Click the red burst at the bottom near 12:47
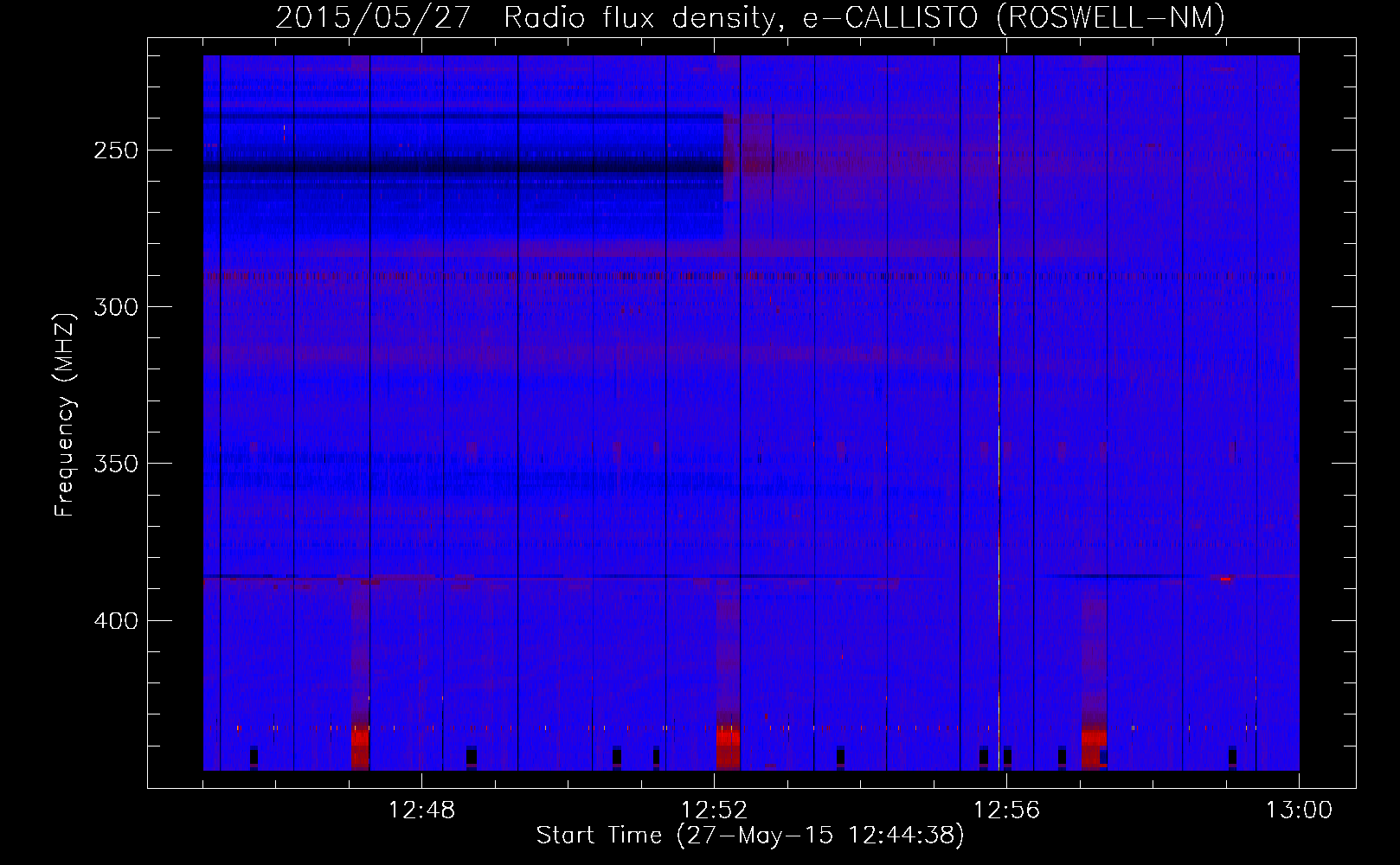 tap(360, 748)
